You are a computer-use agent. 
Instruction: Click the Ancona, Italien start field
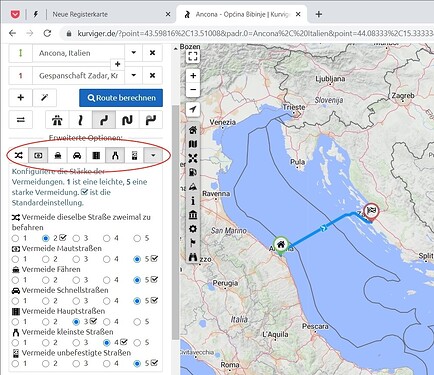(x=78, y=53)
